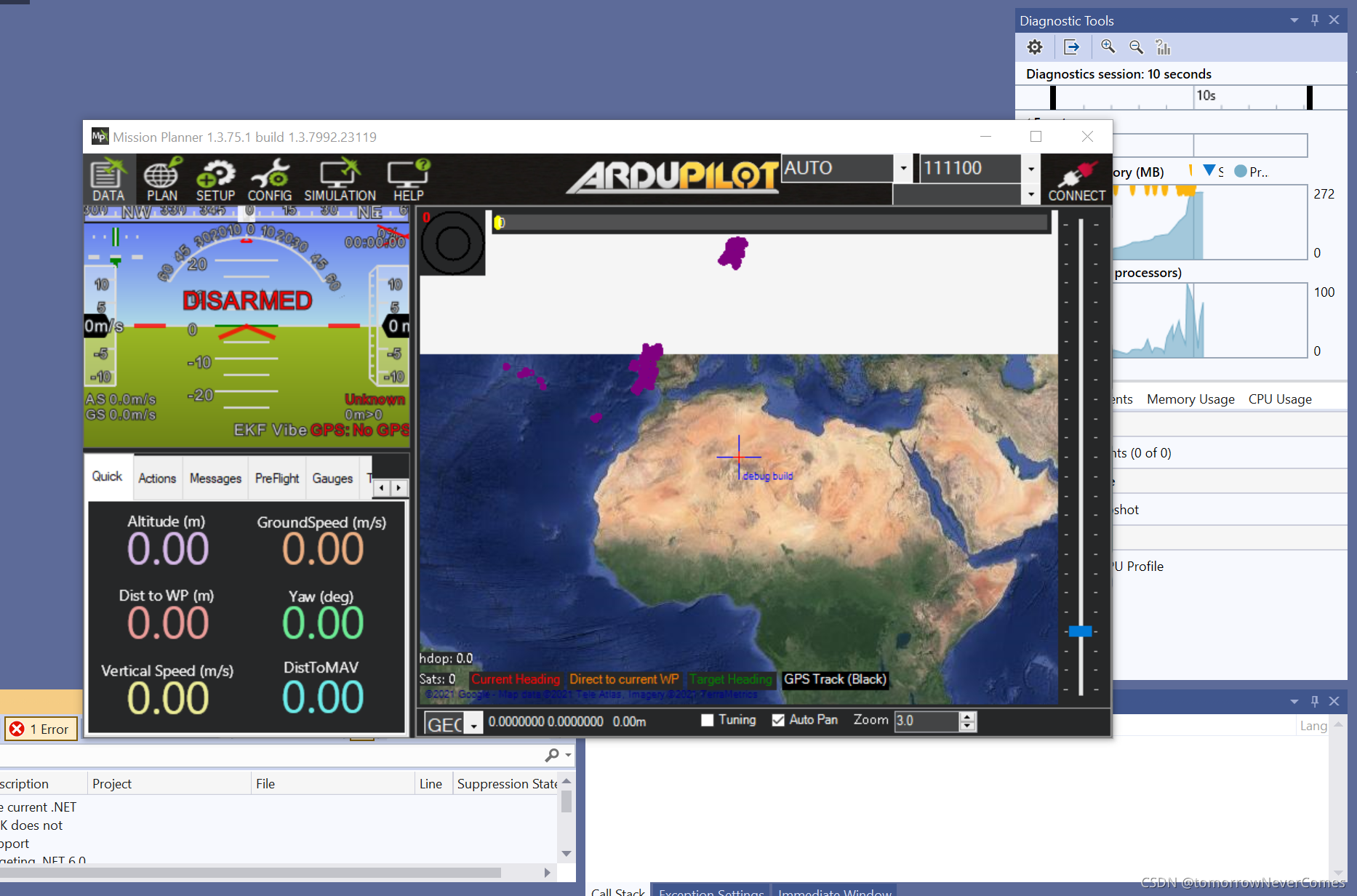1357x896 pixels.
Task: Switch to the Messages tab
Action: click(x=215, y=478)
